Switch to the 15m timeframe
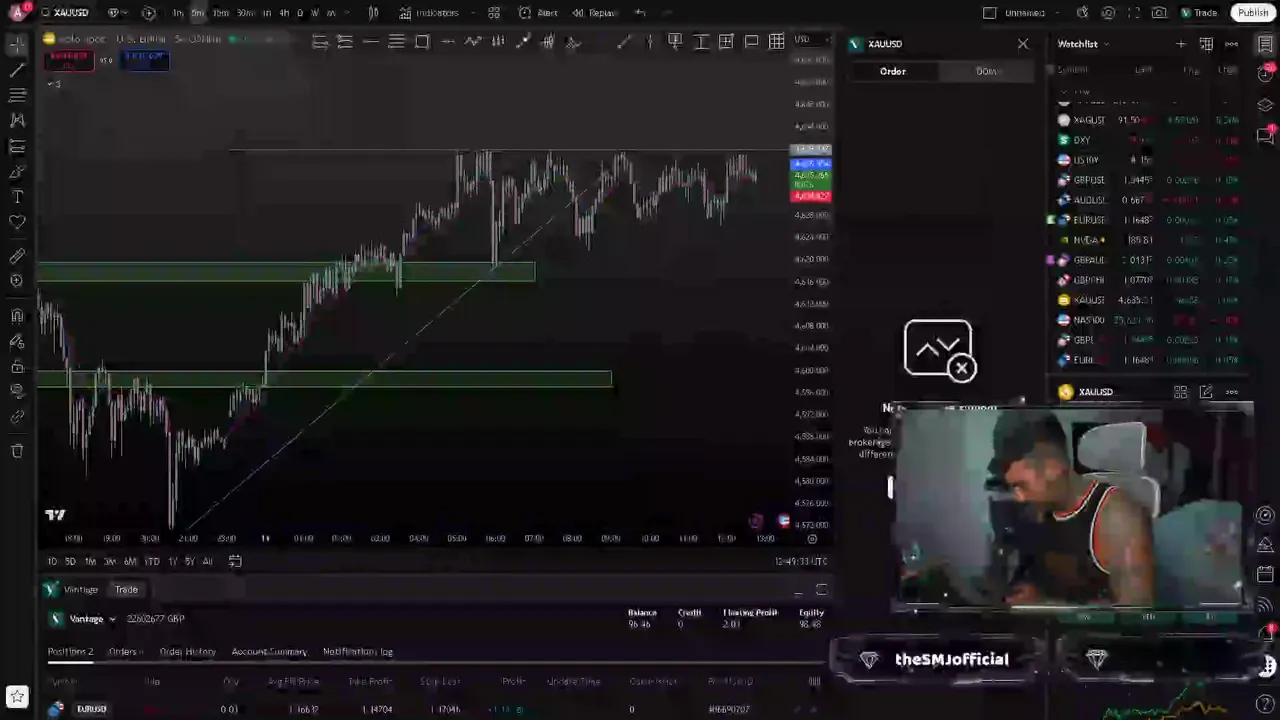The image size is (1280, 720). click(x=221, y=13)
